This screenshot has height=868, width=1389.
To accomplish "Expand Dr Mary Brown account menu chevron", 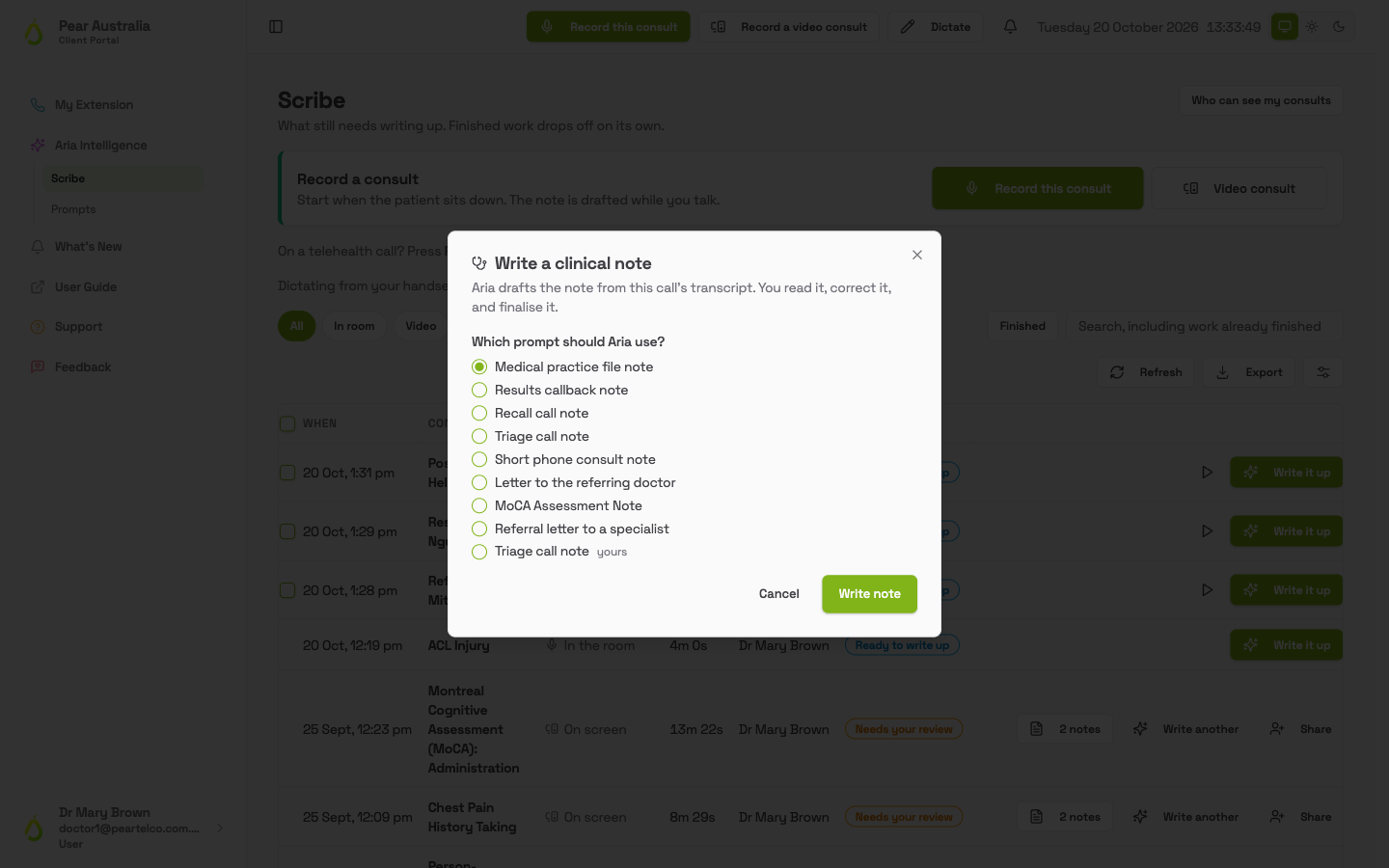I will (x=220, y=827).
